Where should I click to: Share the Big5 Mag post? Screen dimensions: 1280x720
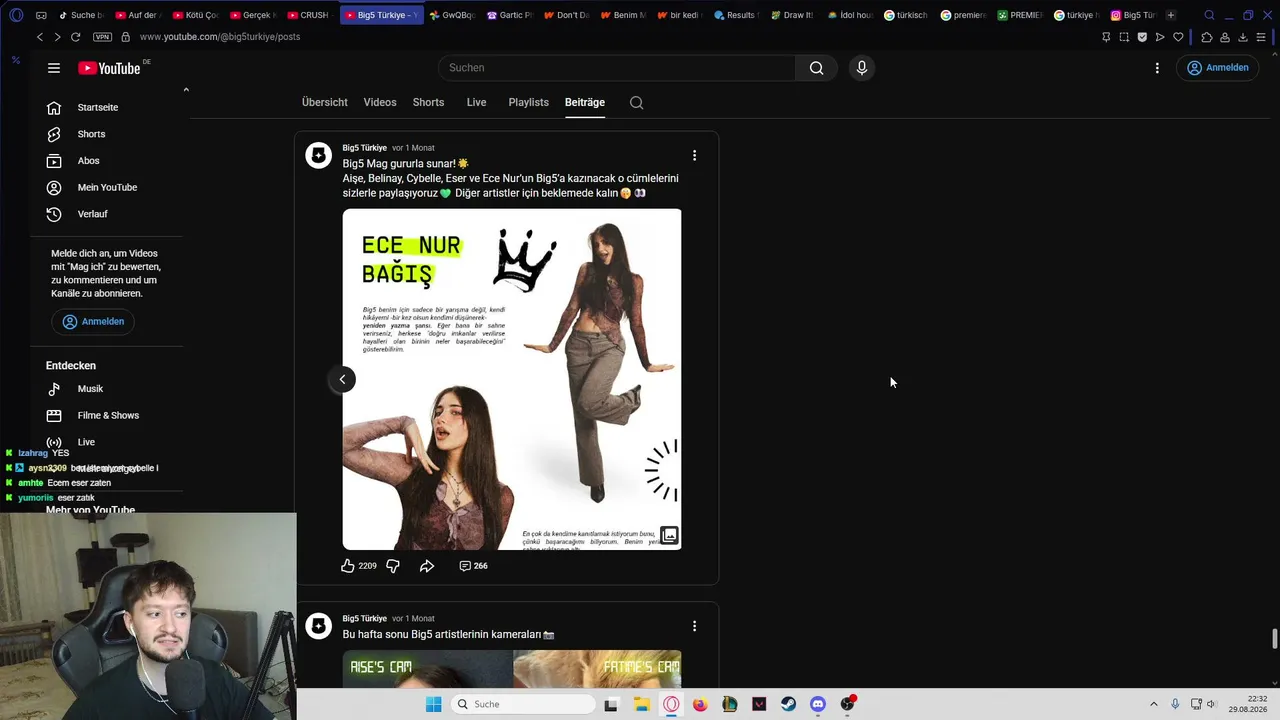click(x=427, y=566)
